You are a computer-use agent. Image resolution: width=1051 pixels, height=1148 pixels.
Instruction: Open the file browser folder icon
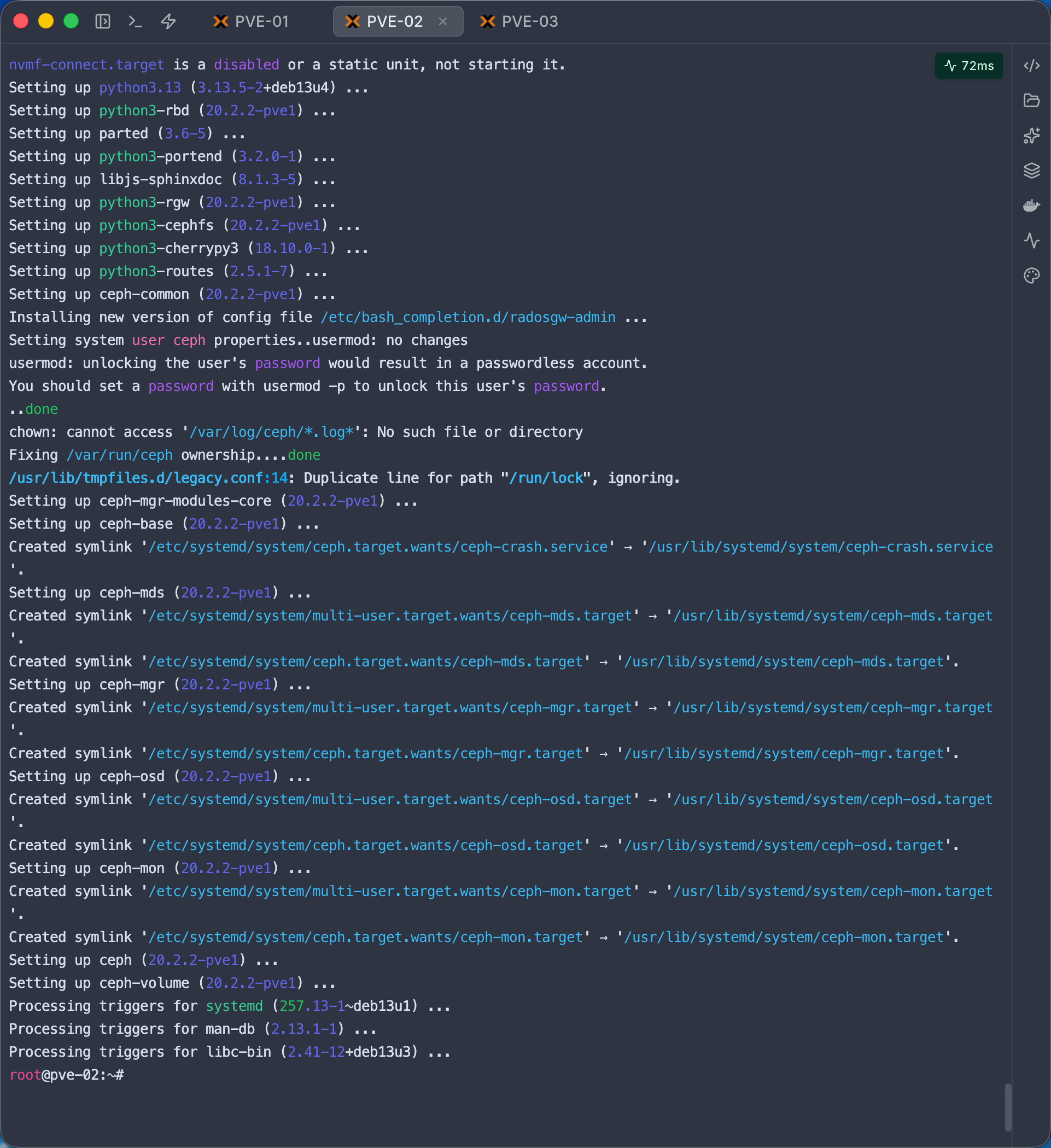[x=1032, y=101]
